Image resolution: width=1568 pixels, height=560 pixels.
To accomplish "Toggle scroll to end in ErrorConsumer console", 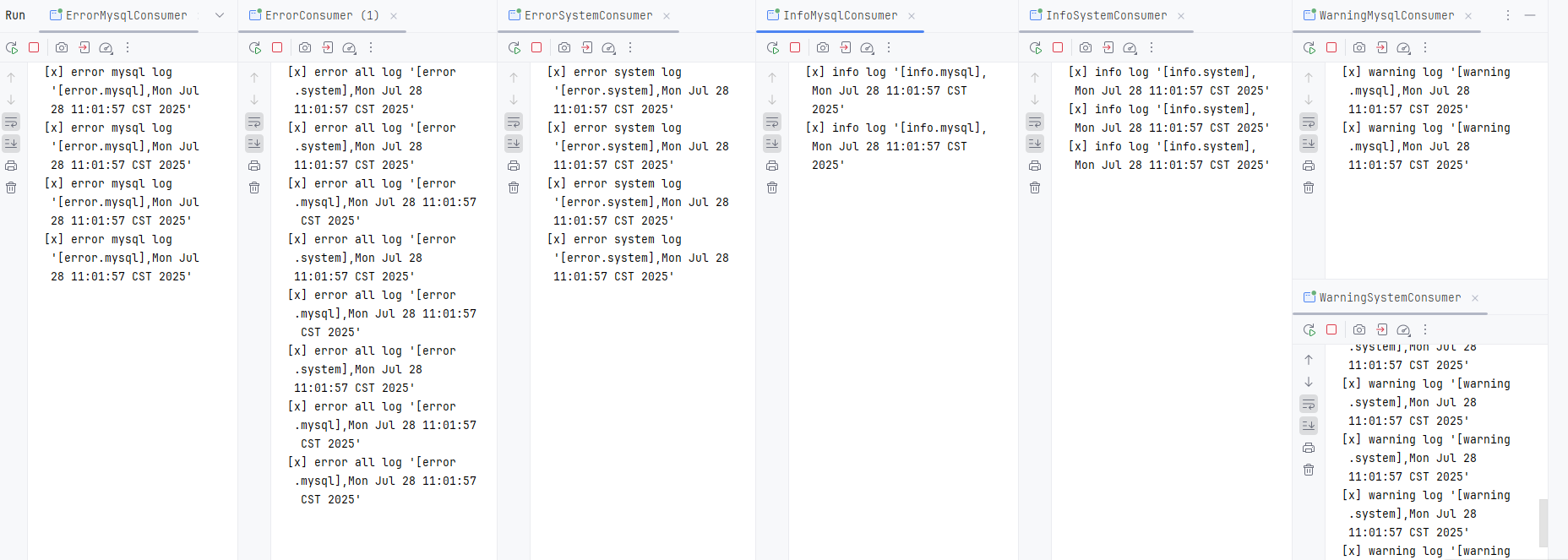I will point(254,144).
